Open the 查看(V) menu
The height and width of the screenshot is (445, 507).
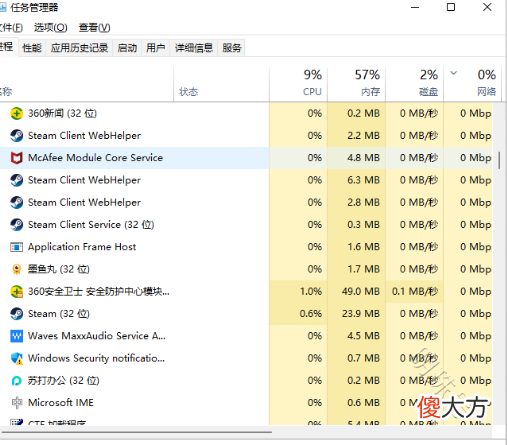click(x=94, y=27)
